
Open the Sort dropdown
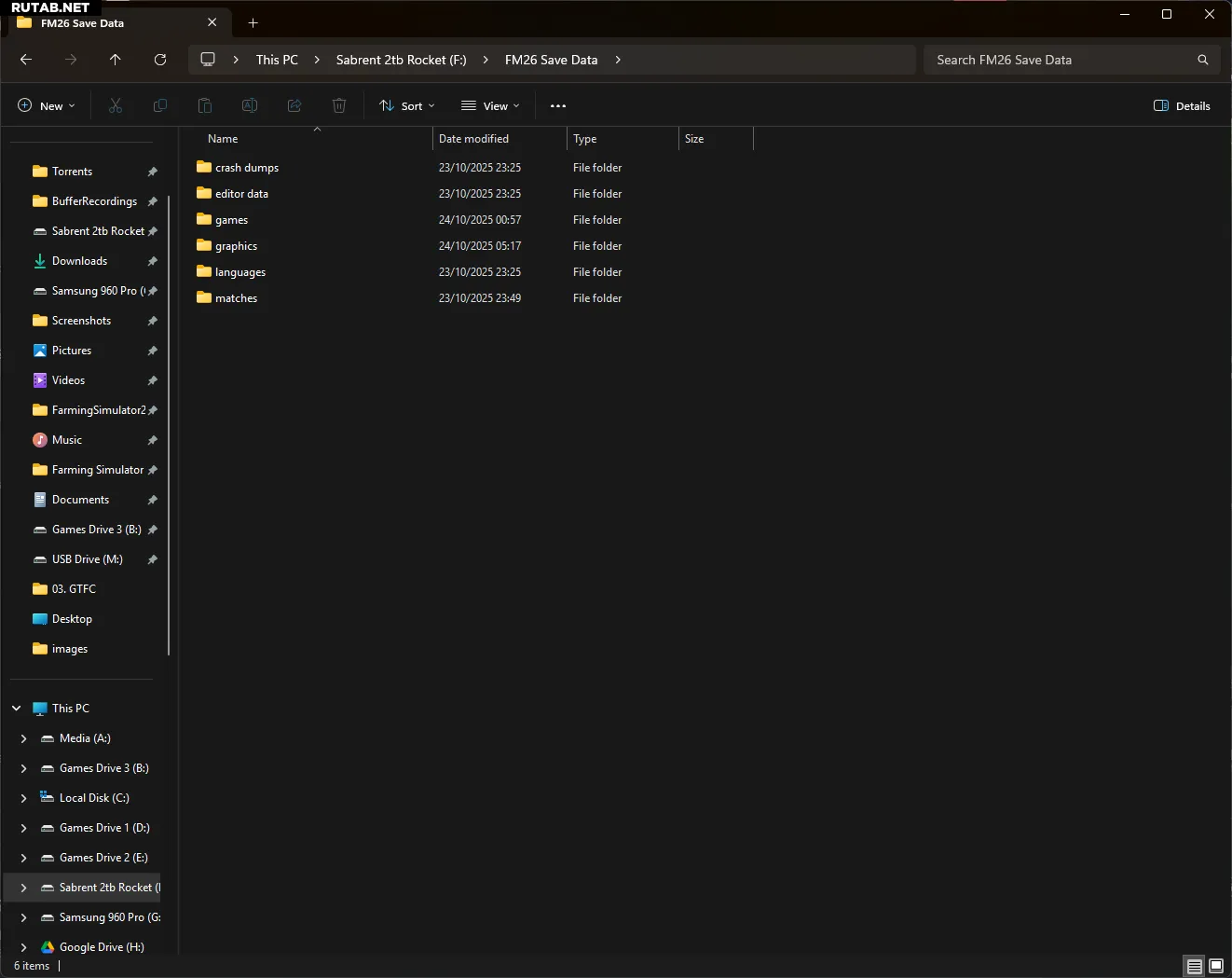pos(407,106)
